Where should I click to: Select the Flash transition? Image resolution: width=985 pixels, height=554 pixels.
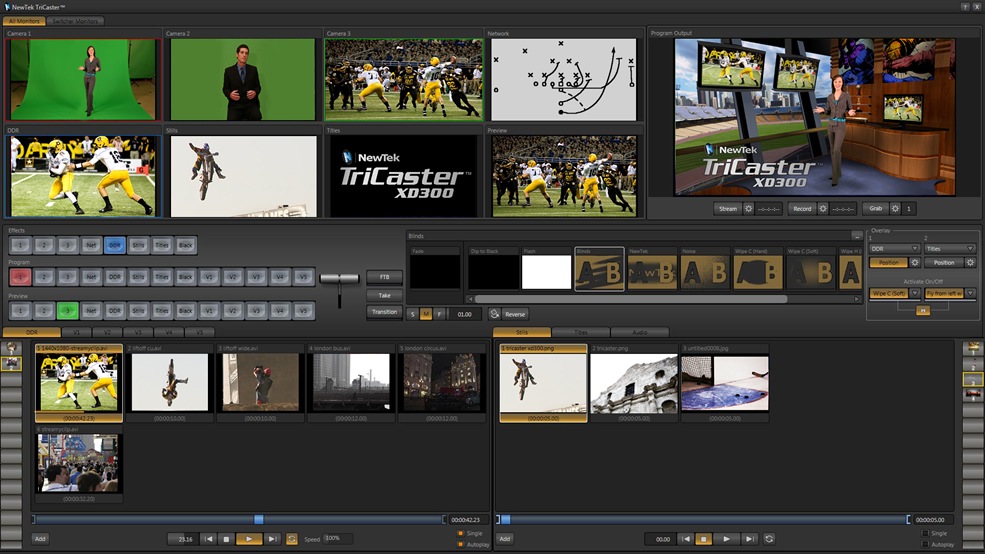coord(547,269)
